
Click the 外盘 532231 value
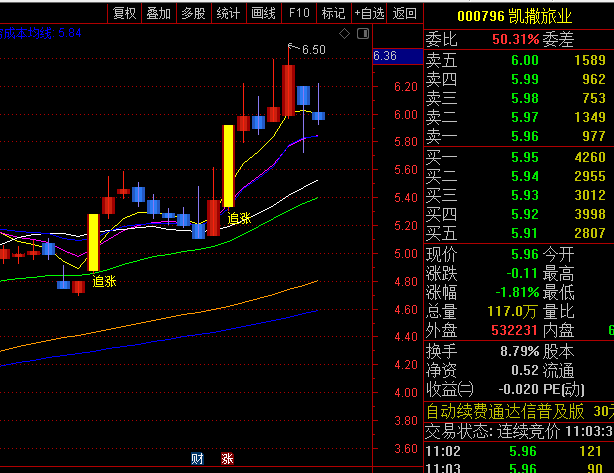[x=514, y=330]
